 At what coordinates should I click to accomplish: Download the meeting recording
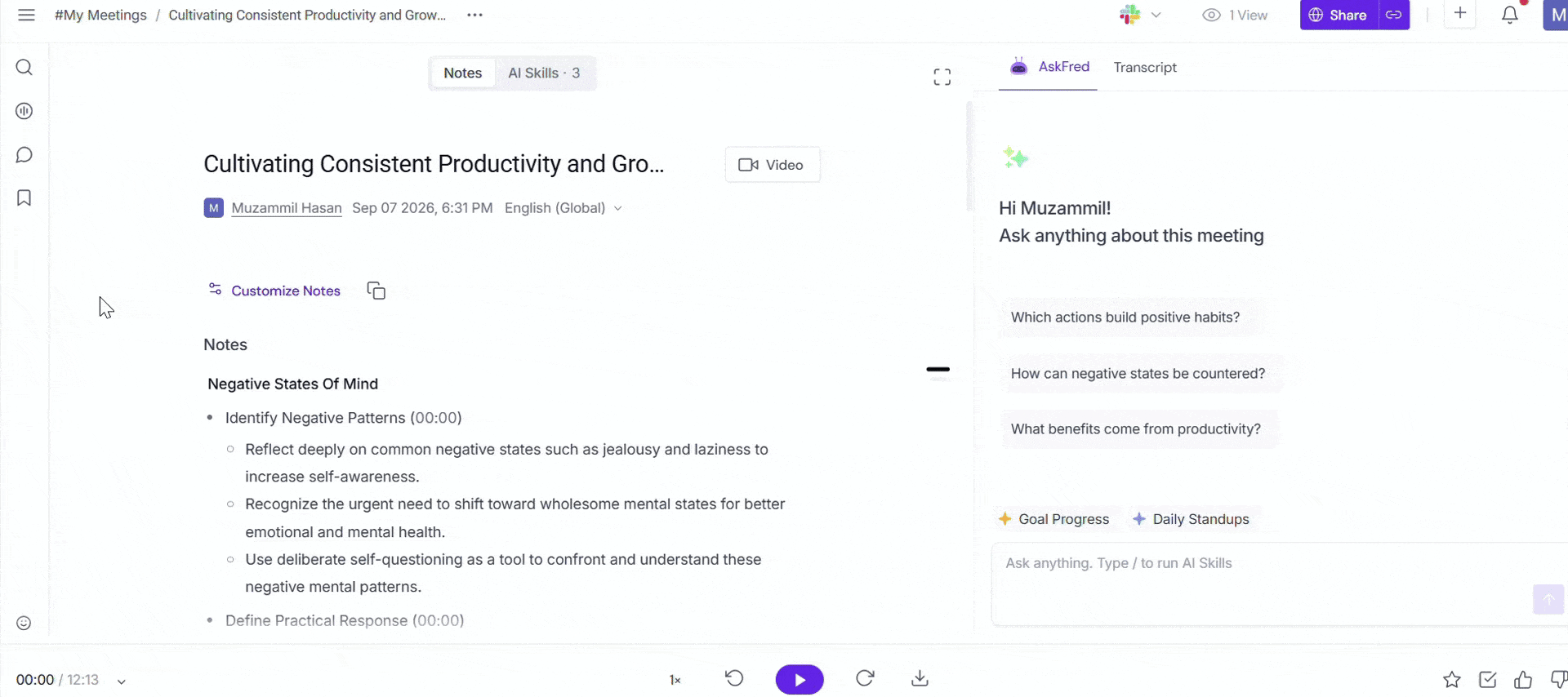click(920, 678)
